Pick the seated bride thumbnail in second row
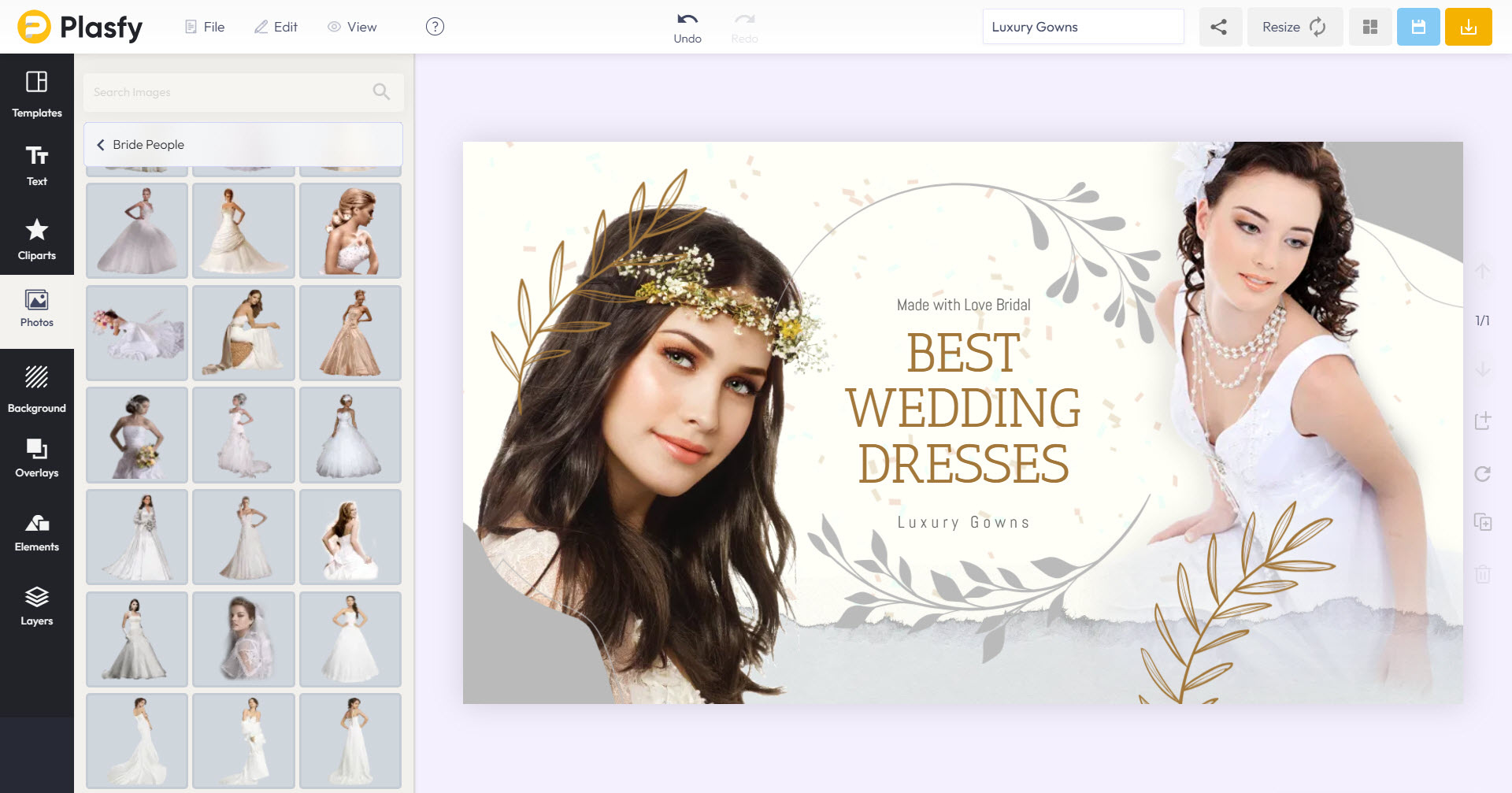 click(243, 333)
